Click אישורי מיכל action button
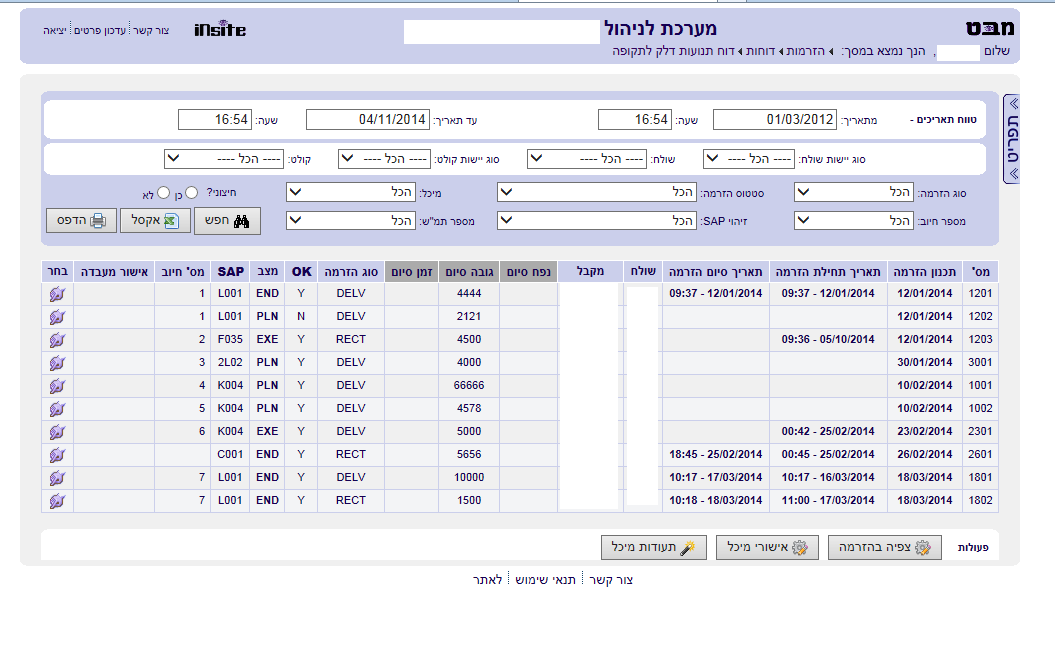 pos(767,548)
